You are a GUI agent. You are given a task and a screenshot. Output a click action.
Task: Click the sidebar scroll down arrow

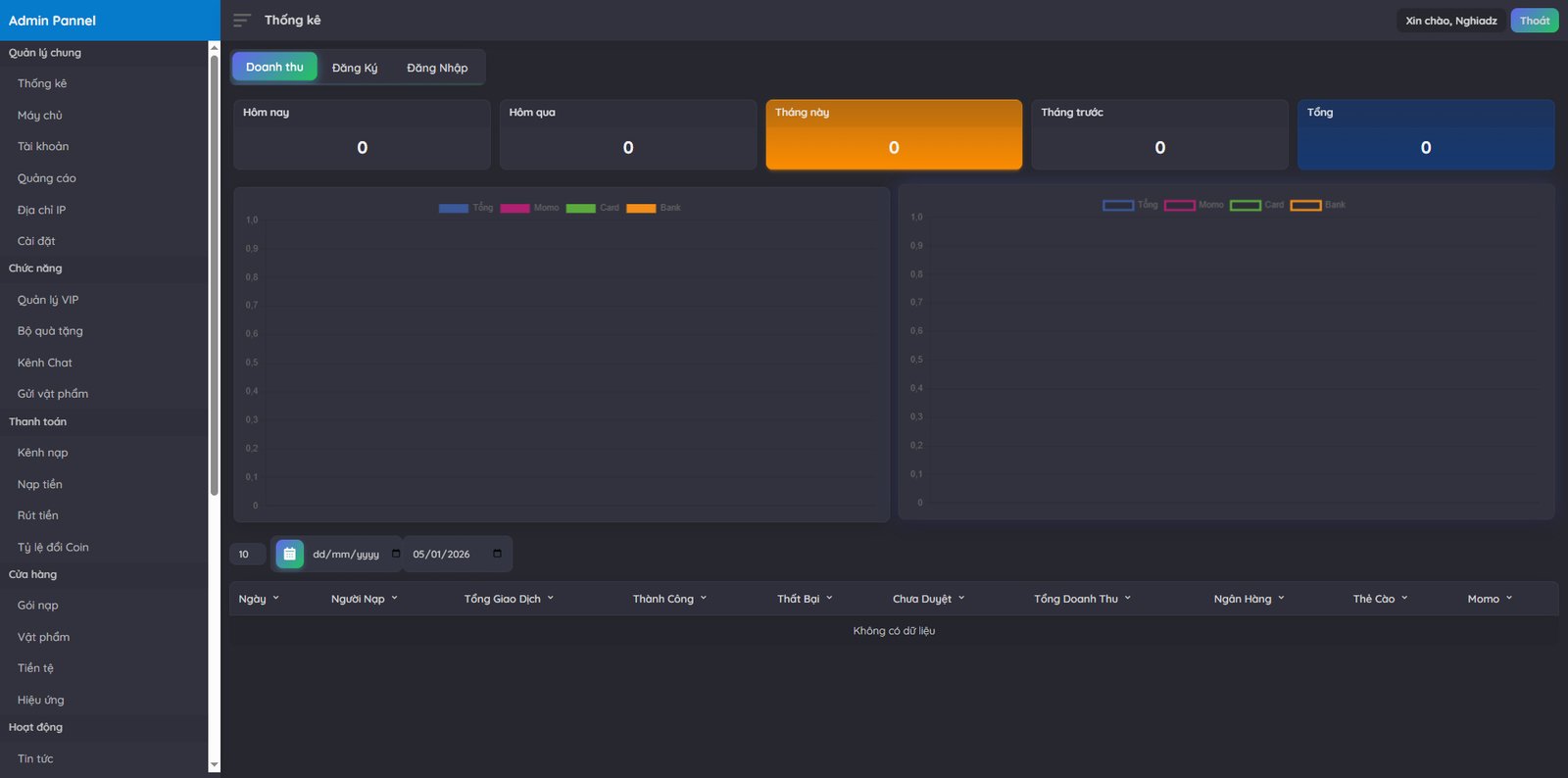[x=214, y=765]
